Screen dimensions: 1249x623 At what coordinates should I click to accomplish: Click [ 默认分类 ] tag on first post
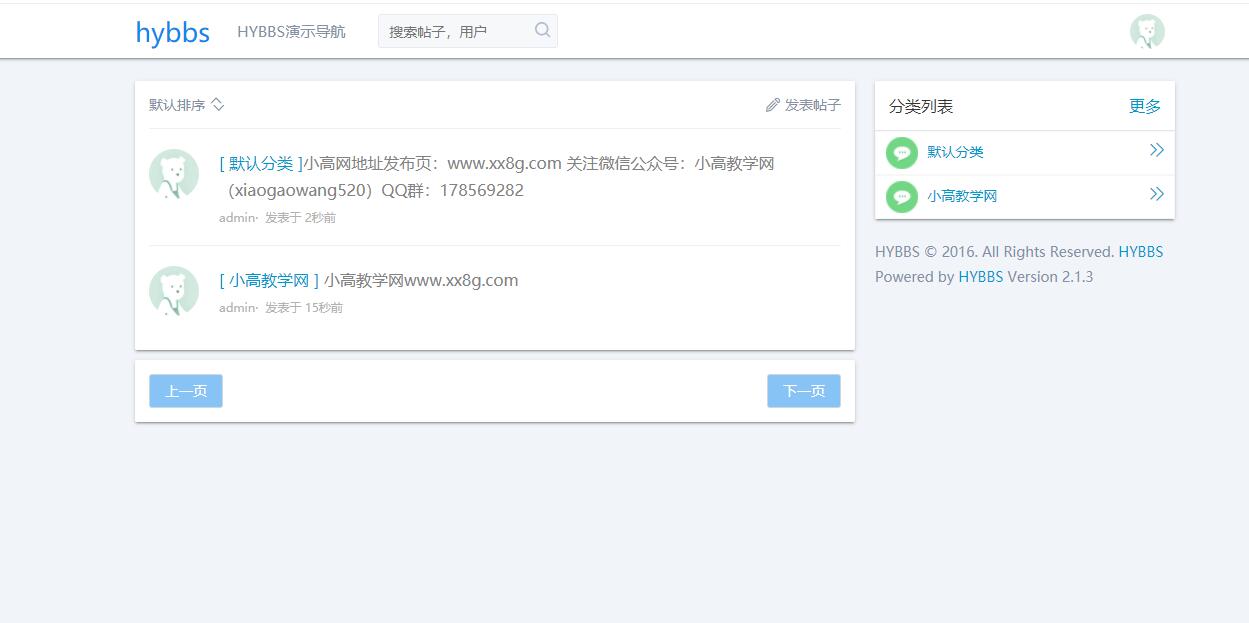(x=261, y=163)
